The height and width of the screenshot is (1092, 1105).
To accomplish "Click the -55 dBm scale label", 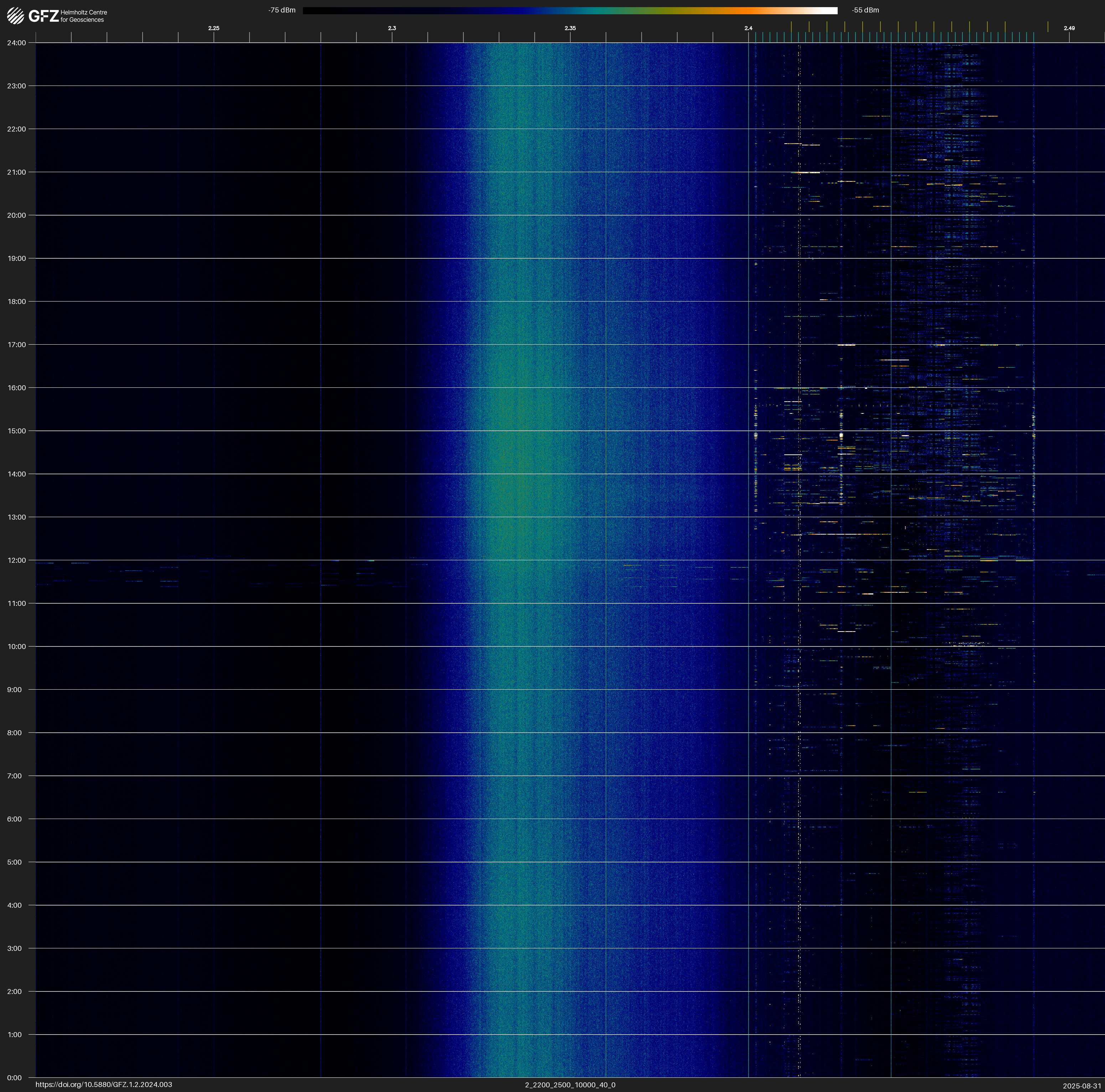I will click(865, 10).
